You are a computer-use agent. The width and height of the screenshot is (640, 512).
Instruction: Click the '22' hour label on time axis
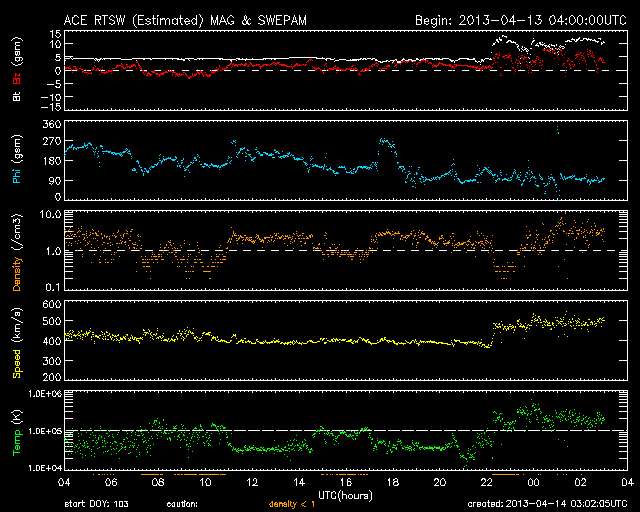487,482
